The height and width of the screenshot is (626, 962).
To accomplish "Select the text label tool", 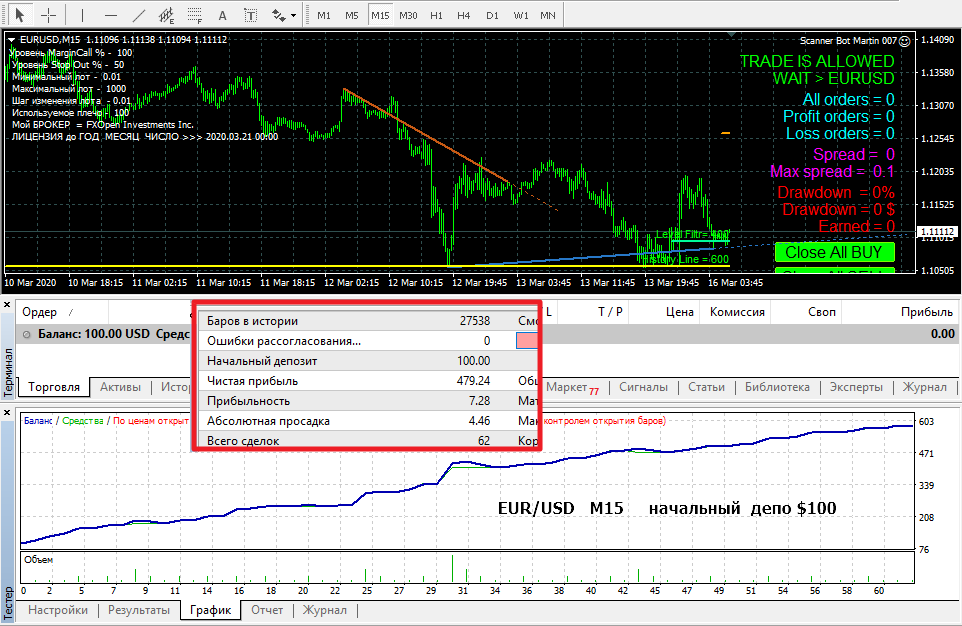I will point(222,15).
